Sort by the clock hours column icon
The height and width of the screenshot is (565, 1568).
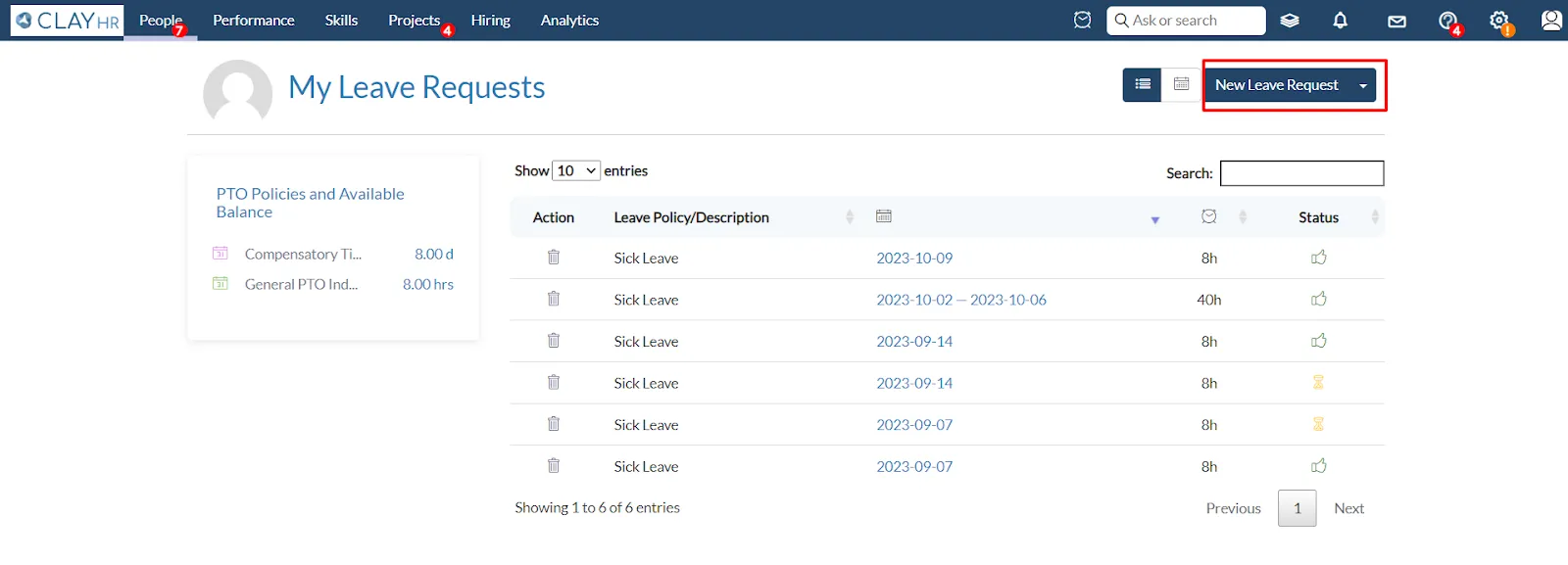[x=1209, y=216]
